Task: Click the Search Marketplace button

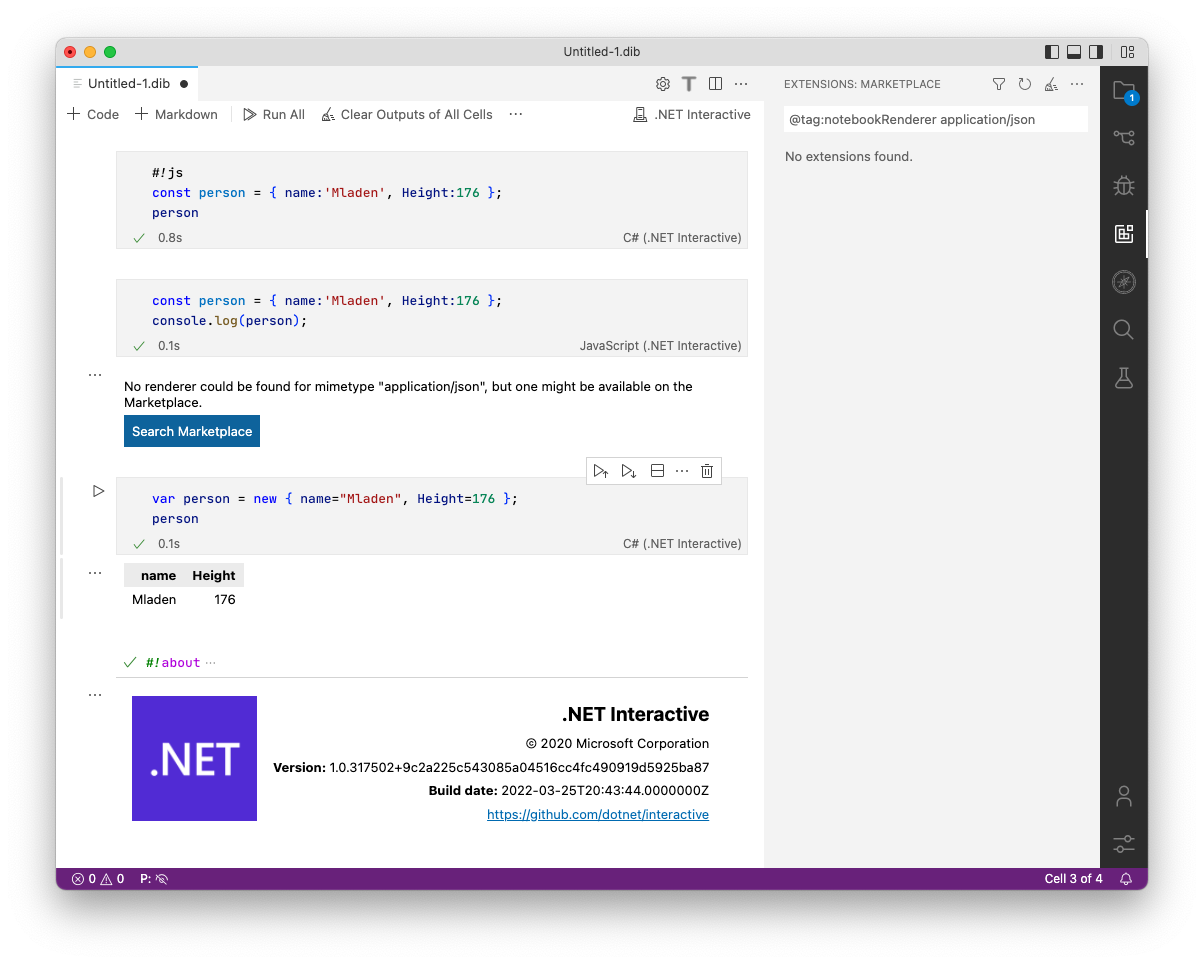Action: 191,431
